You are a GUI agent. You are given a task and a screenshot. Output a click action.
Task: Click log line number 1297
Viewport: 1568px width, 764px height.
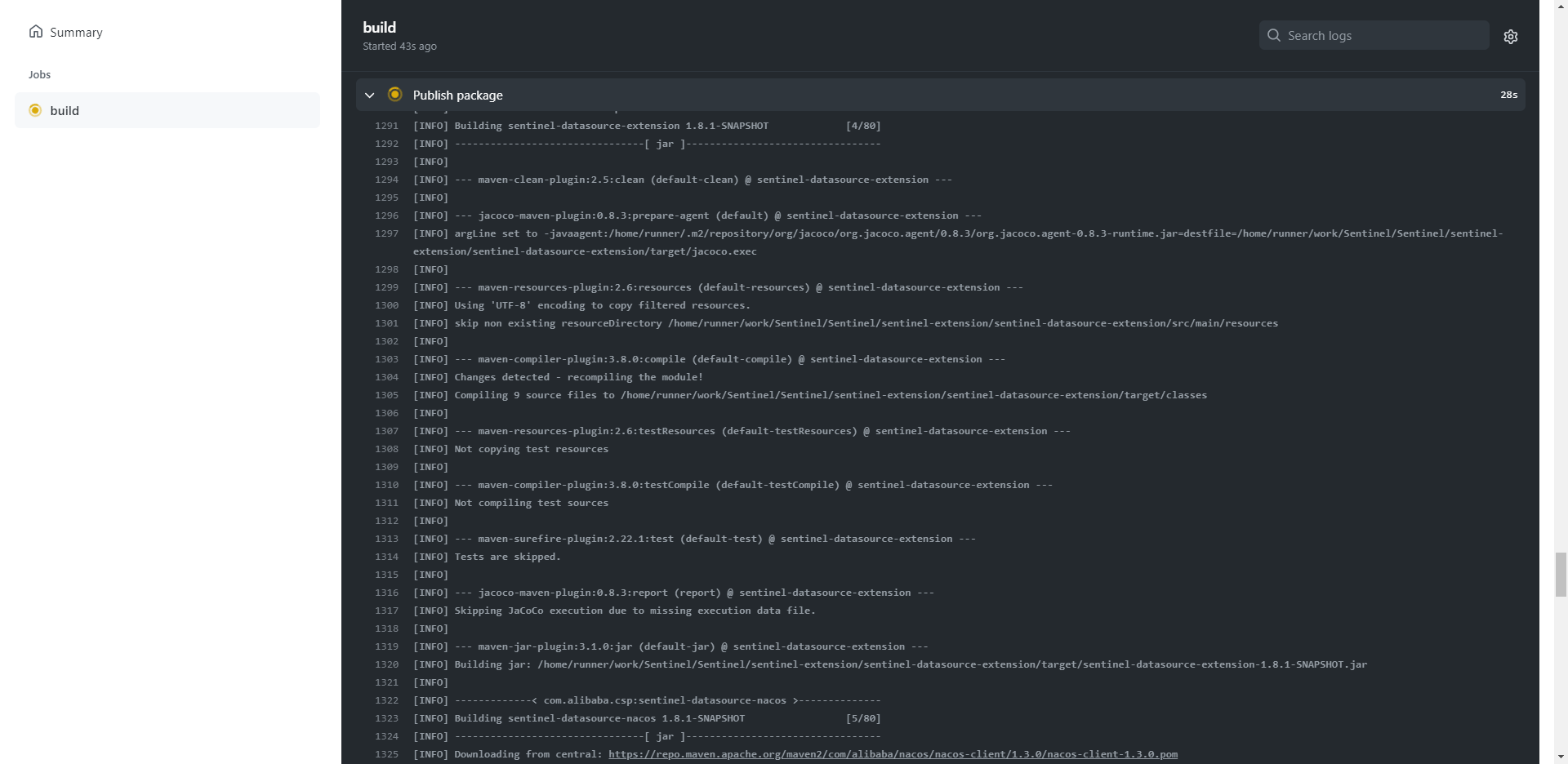[x=386, y=233]
